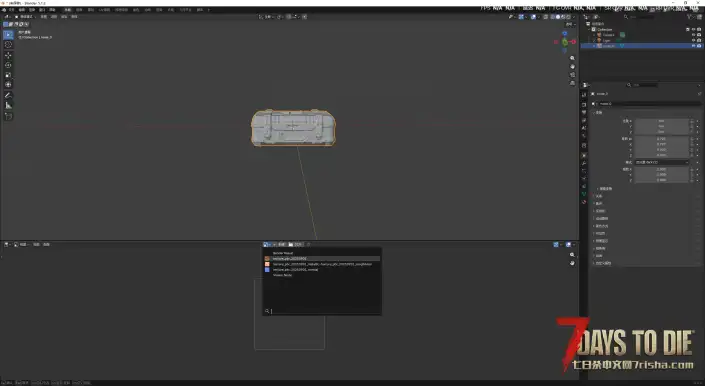This screenshot has width=705, height=386.
Task: Hide the Light object with eye icon
Action: 693,40
